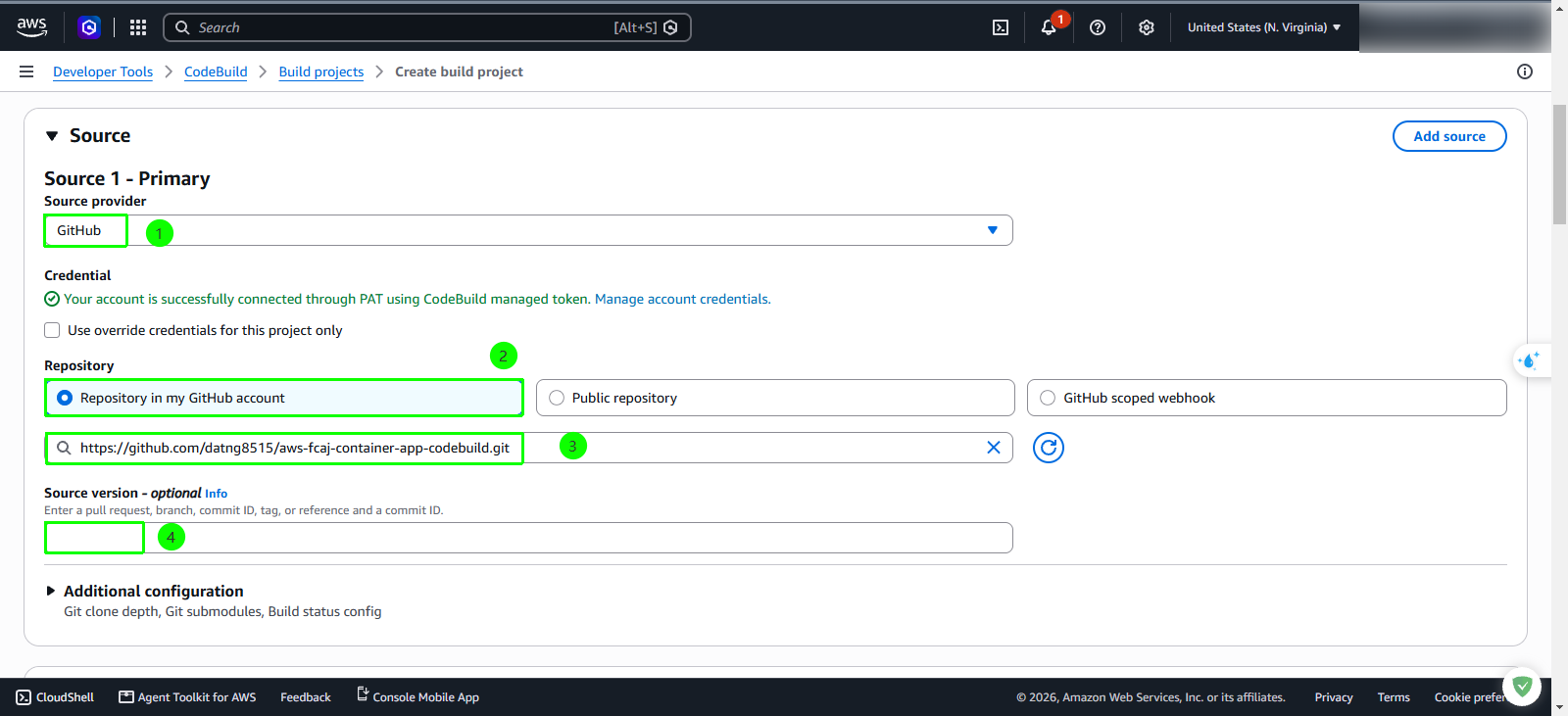Open the help question mark icon

click(1098, 27)
